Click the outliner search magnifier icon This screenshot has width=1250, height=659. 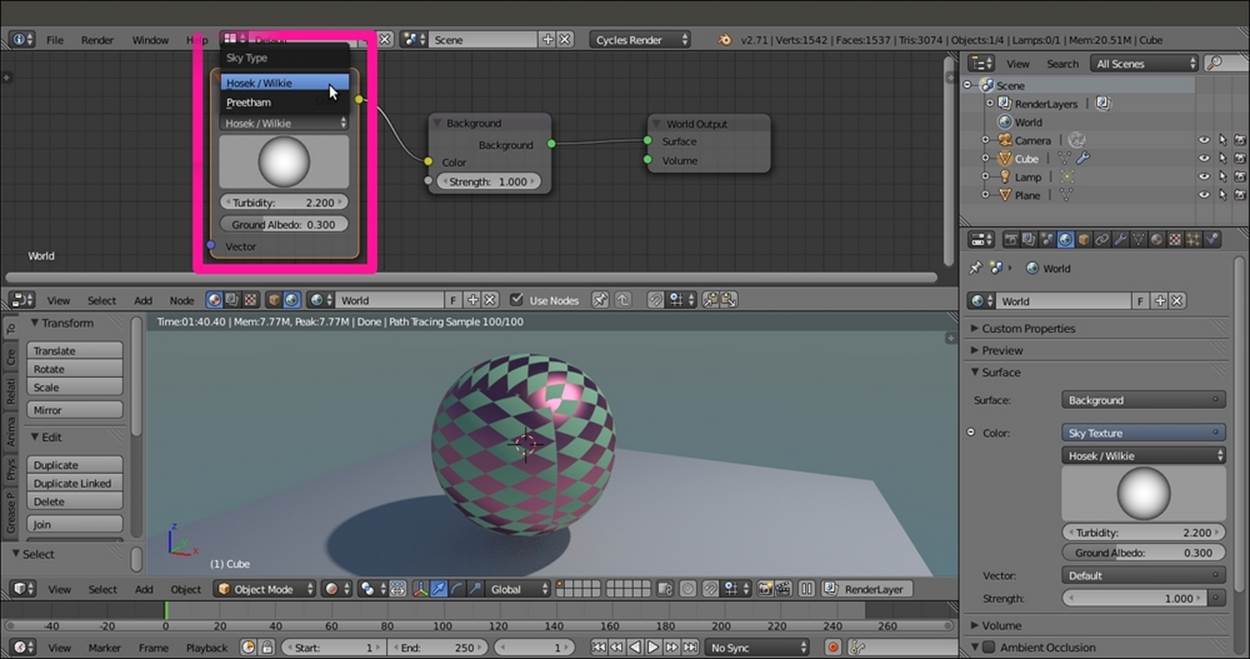1213,64
